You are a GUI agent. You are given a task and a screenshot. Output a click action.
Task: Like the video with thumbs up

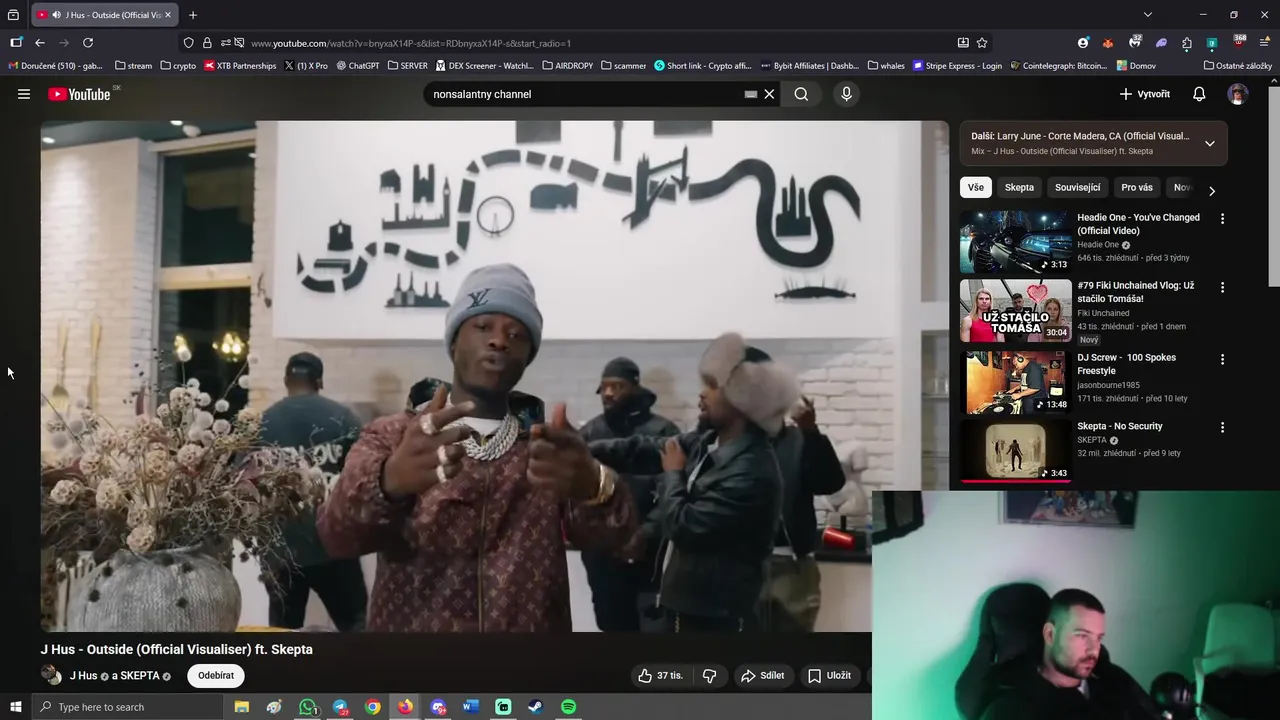[661, 676]
